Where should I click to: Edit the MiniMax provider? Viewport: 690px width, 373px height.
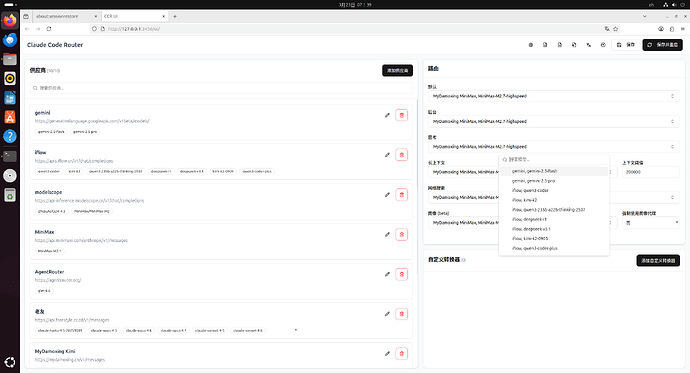coord(387,234)
